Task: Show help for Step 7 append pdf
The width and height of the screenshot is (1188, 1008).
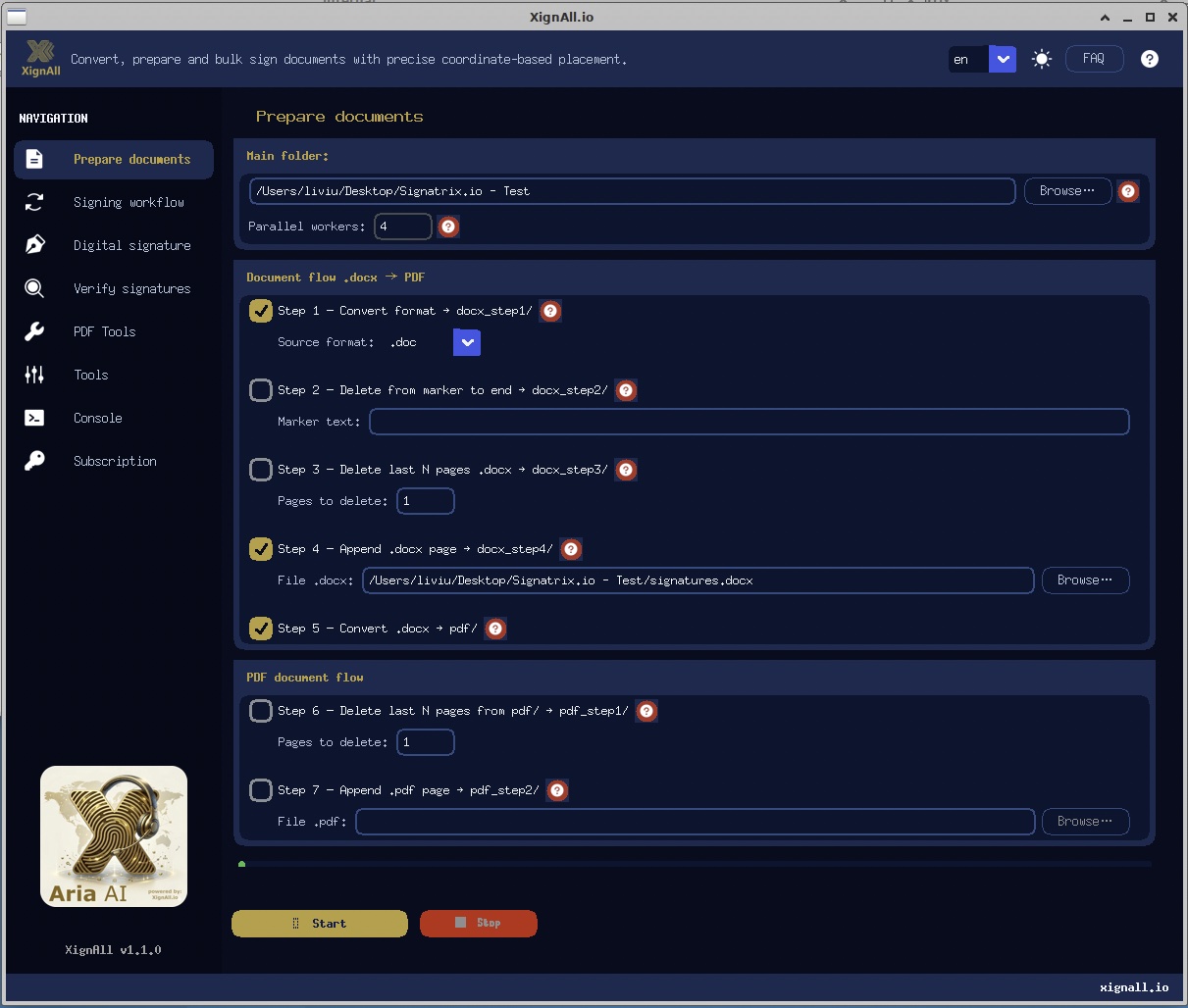Action: (557, 790)
